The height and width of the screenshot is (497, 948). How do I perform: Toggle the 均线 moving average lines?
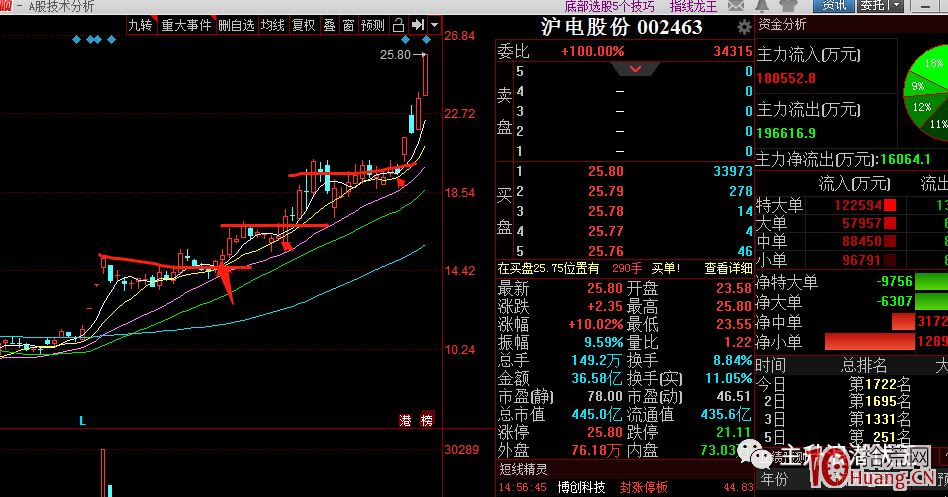tap(273, 25)
